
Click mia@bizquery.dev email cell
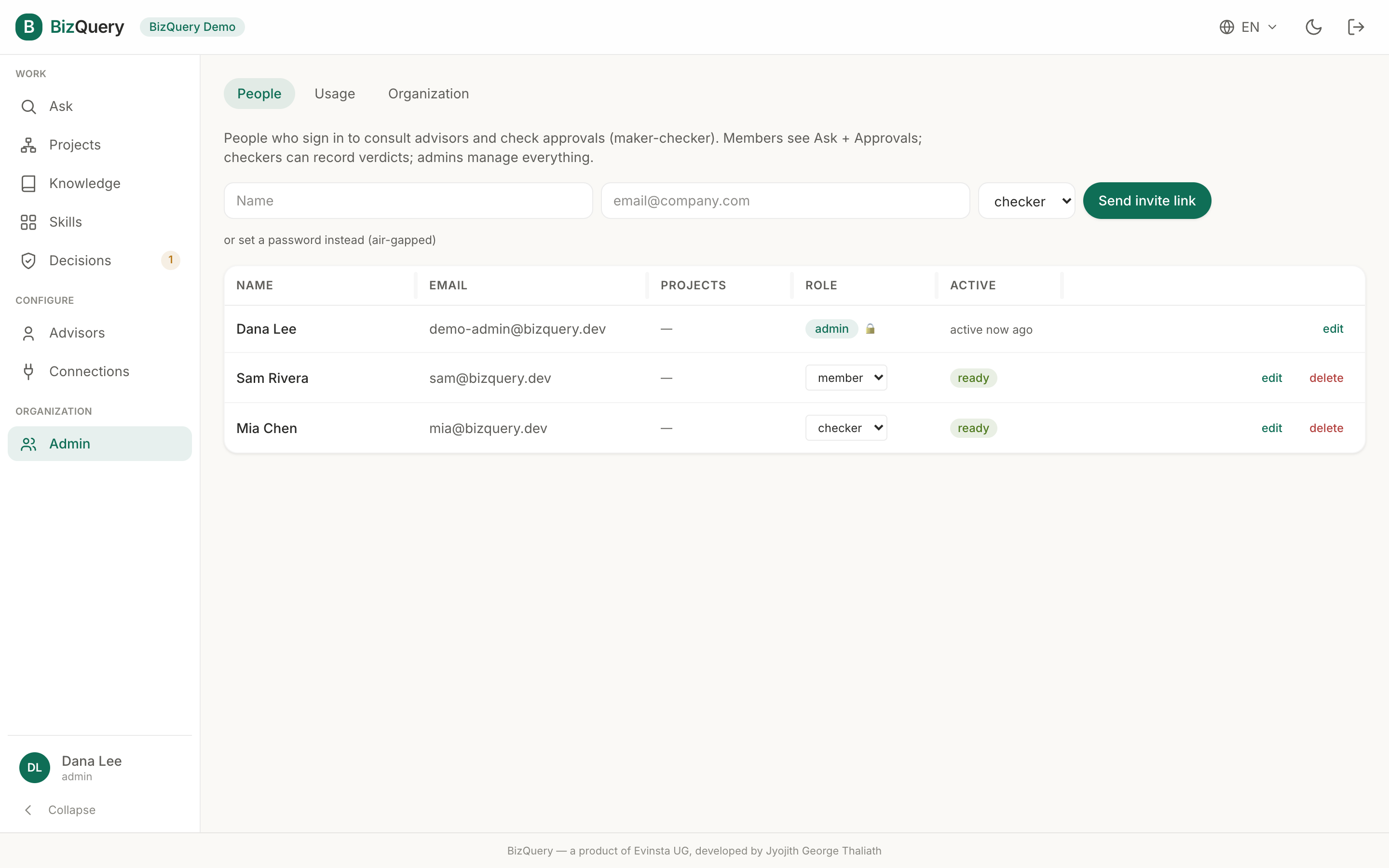[489, 428]
